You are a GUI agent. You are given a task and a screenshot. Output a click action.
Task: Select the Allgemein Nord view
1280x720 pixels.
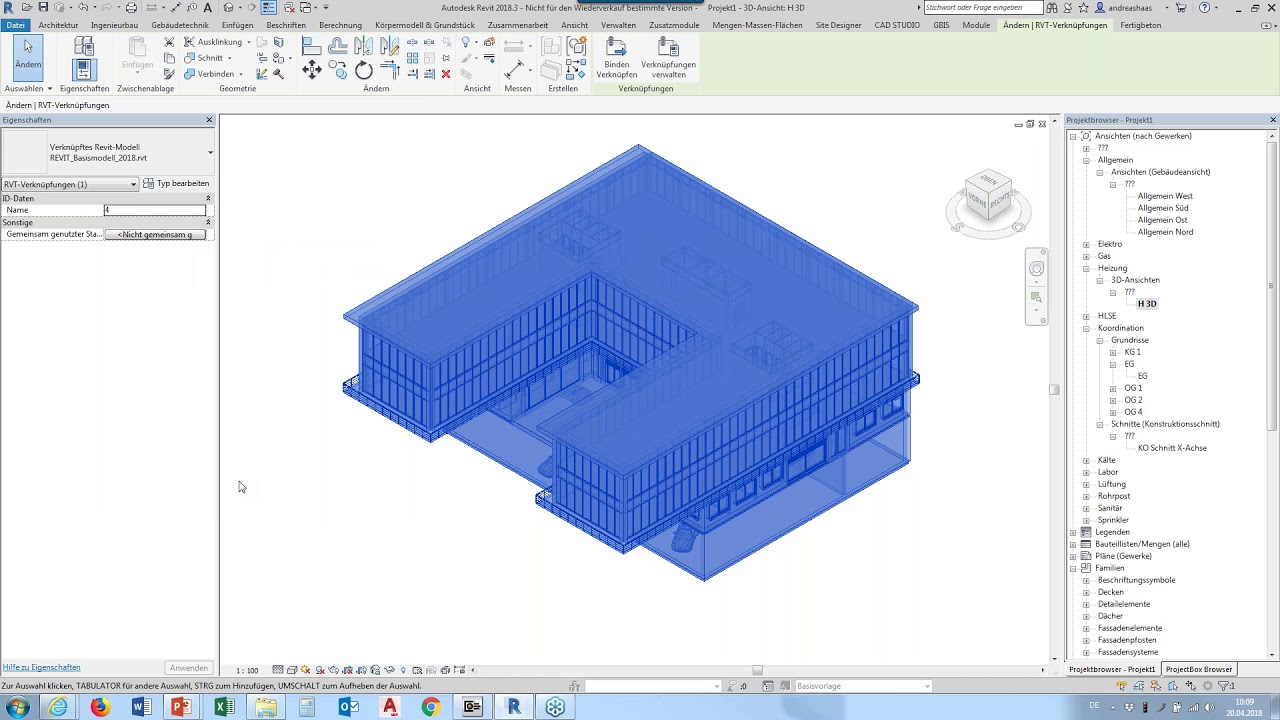coord(1165,232)
